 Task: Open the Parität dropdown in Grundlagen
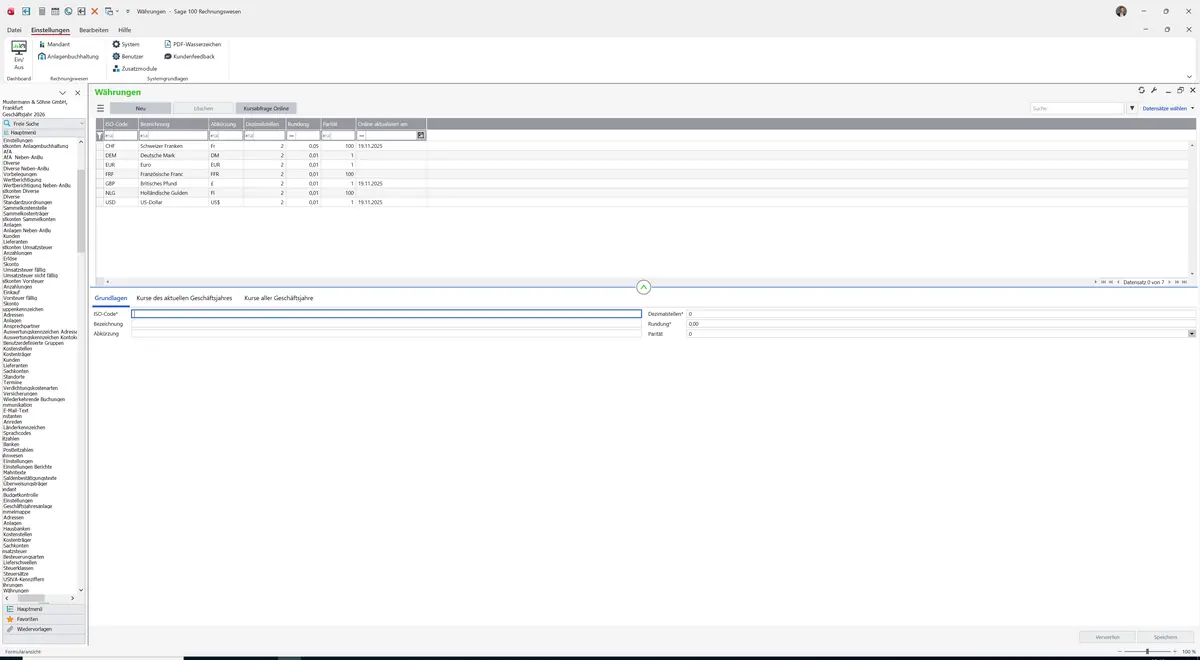point(1191,334)
